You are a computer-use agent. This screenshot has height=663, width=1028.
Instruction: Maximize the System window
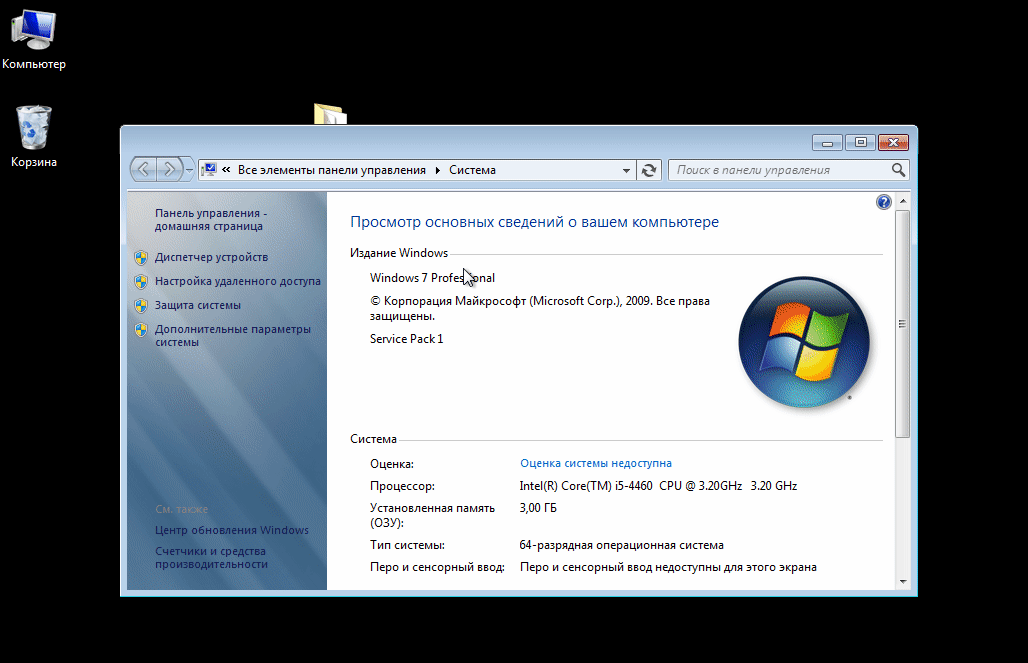click(860, 142)
